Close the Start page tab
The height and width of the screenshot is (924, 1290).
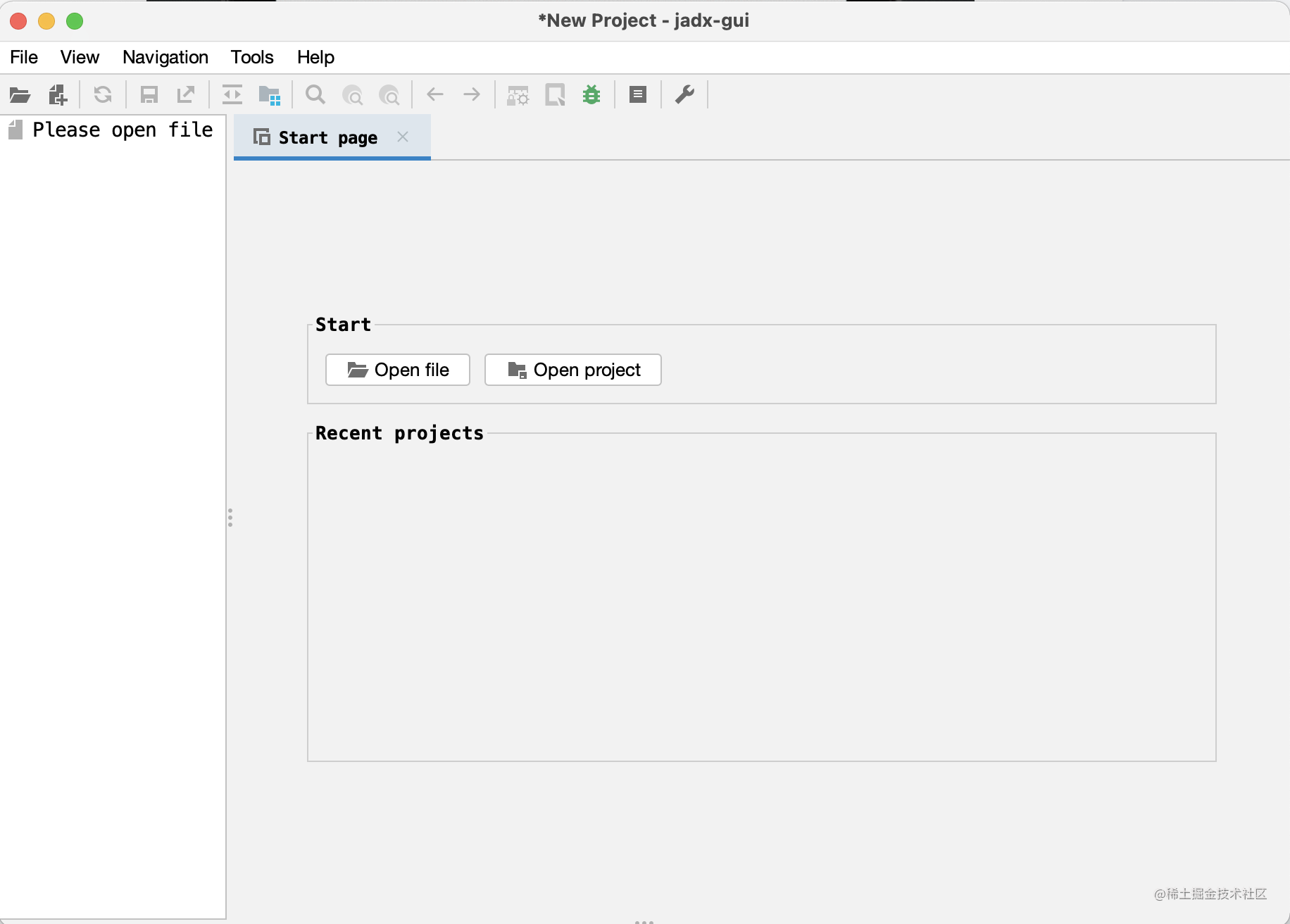(403, 137)
